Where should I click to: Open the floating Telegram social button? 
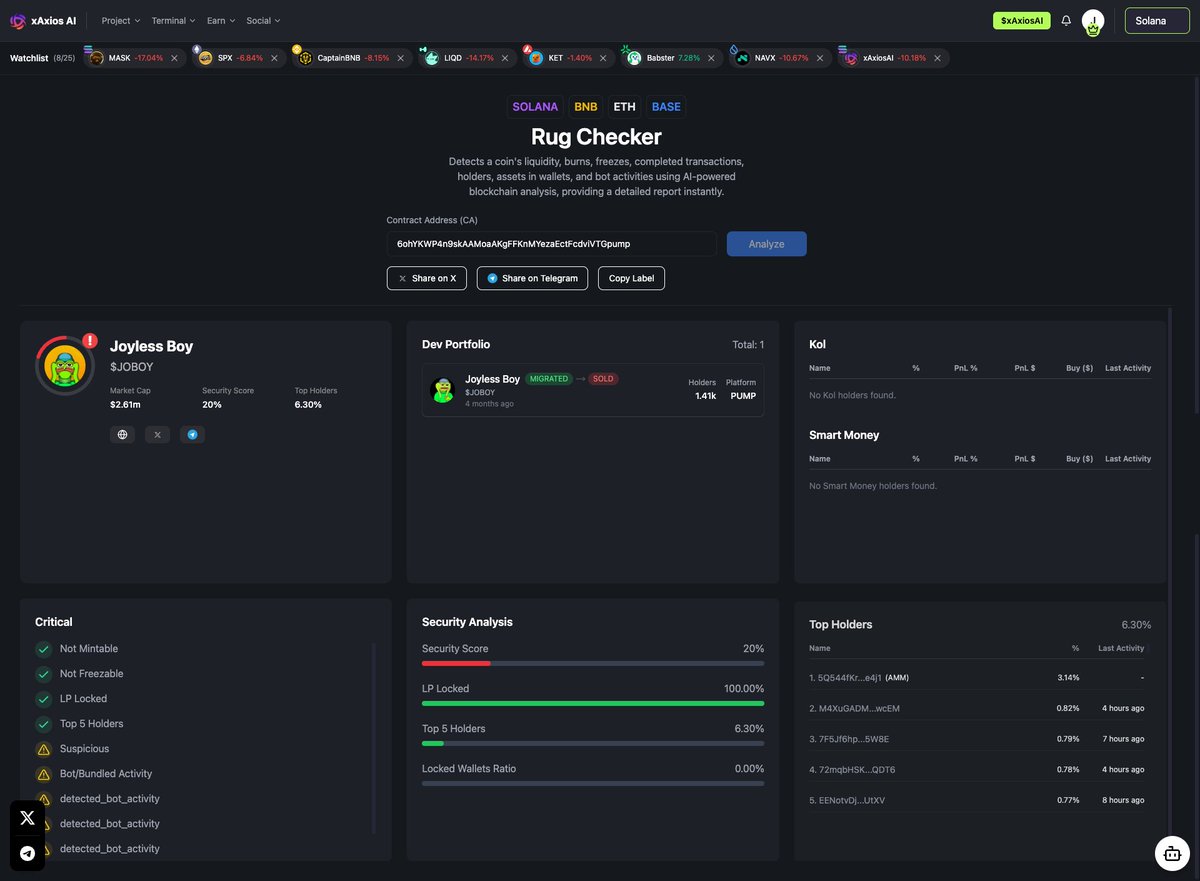pos(27,853)
